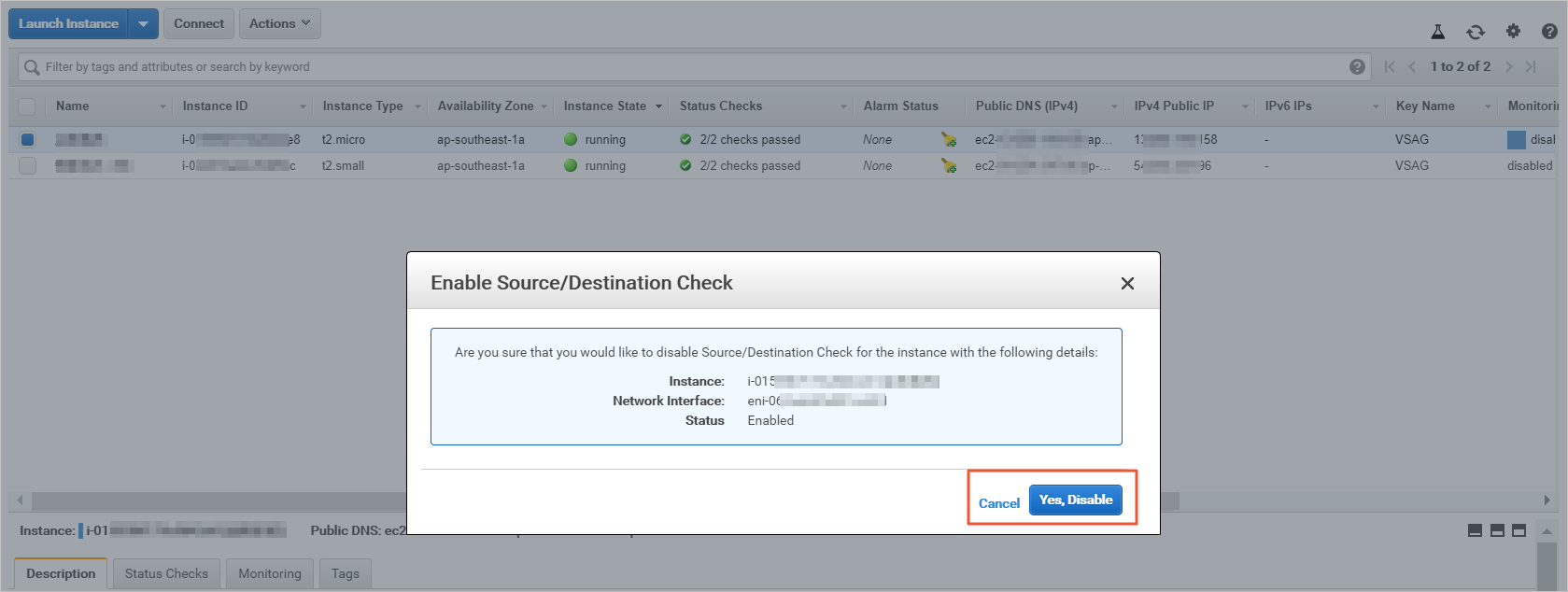Click the filter bar help icon
1568x592 pixels.
(1357, 66)
